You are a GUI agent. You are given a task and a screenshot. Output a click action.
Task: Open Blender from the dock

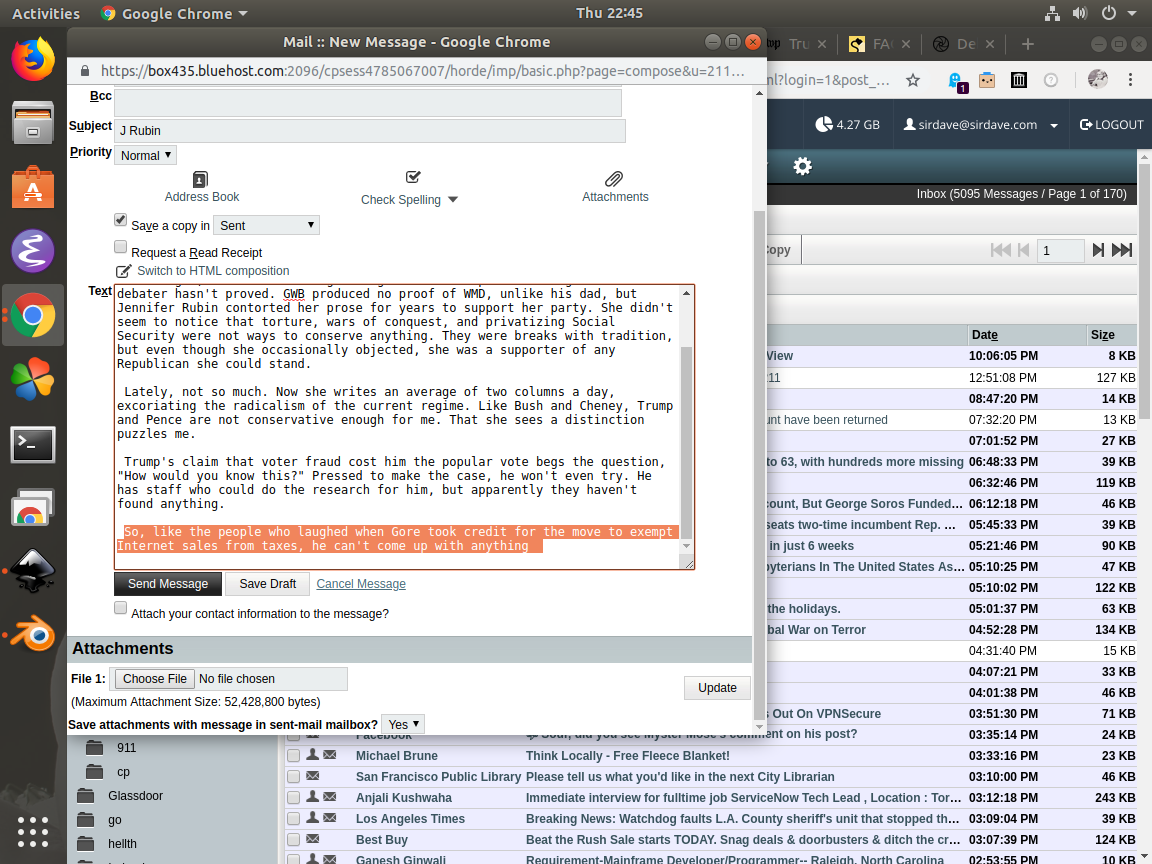pyautogui.click(x=33, y=634)
